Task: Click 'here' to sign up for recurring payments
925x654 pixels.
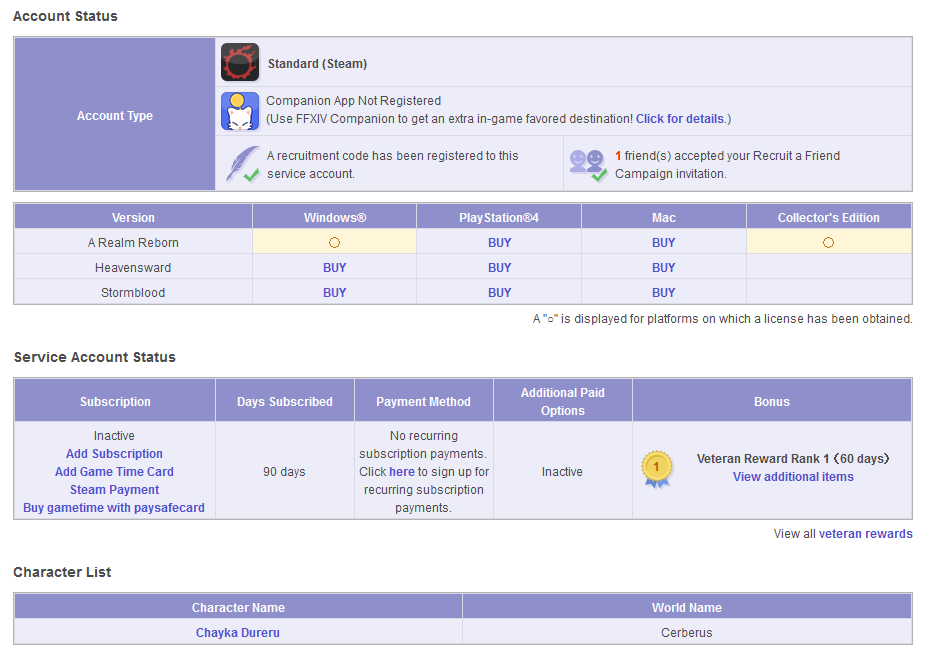Action: point(402,472)
